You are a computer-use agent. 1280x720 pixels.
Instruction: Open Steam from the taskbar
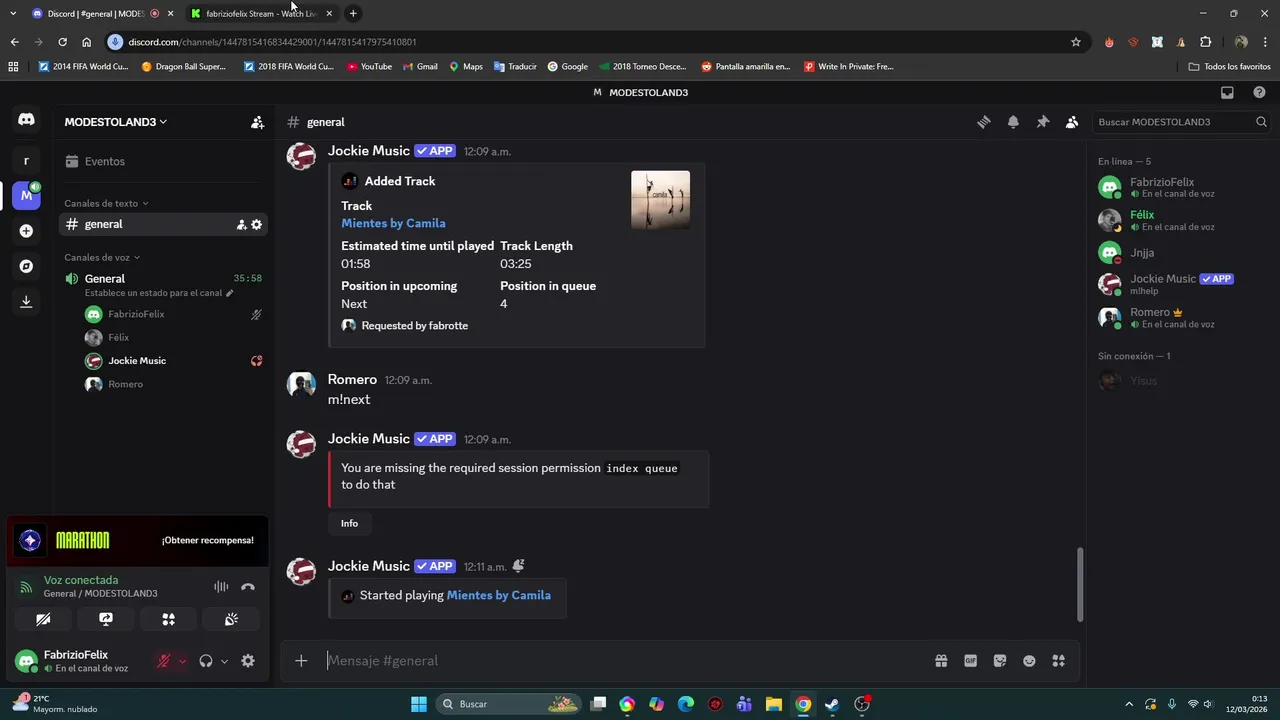click(832, 704)
